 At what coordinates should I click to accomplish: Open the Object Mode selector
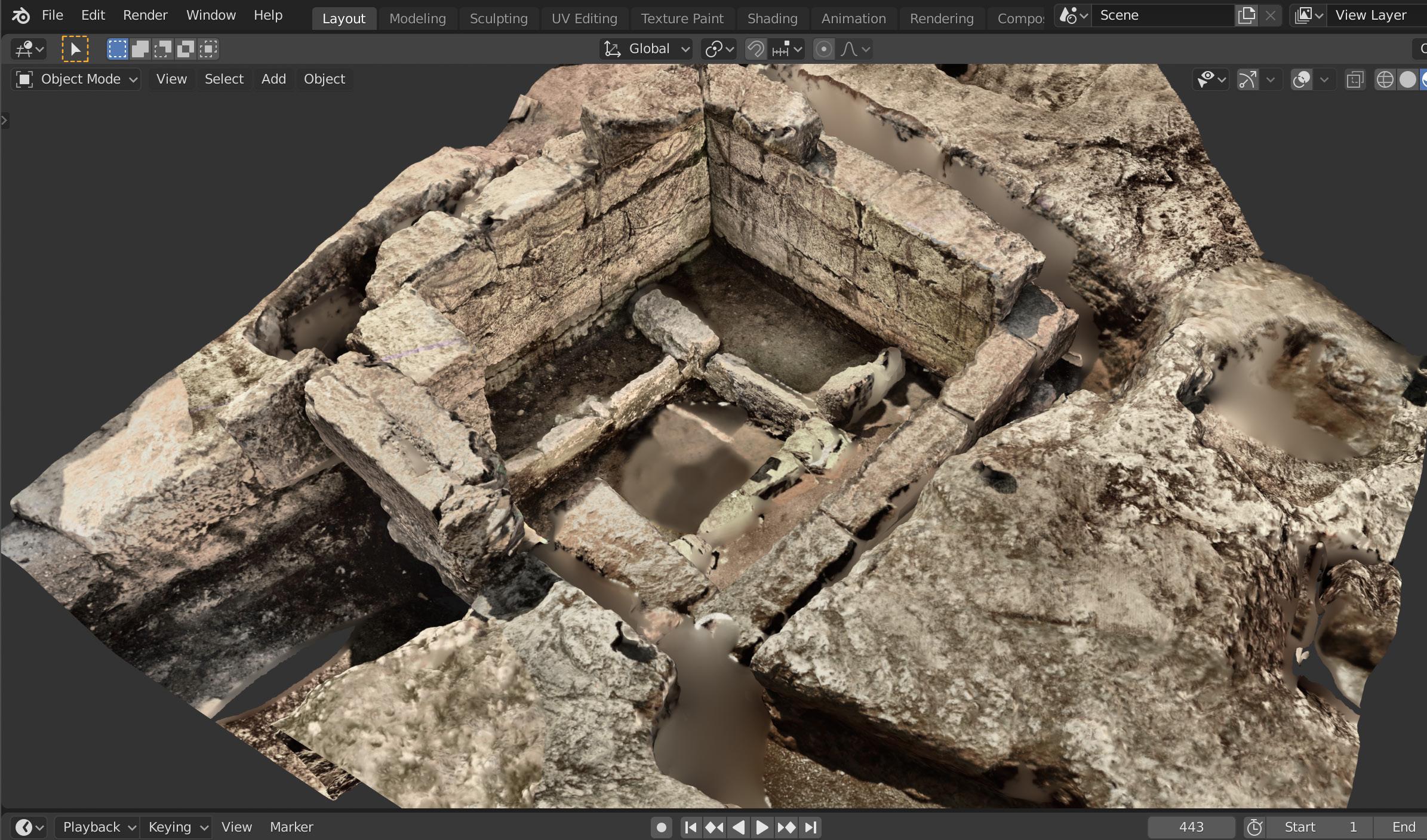point(76,79)
